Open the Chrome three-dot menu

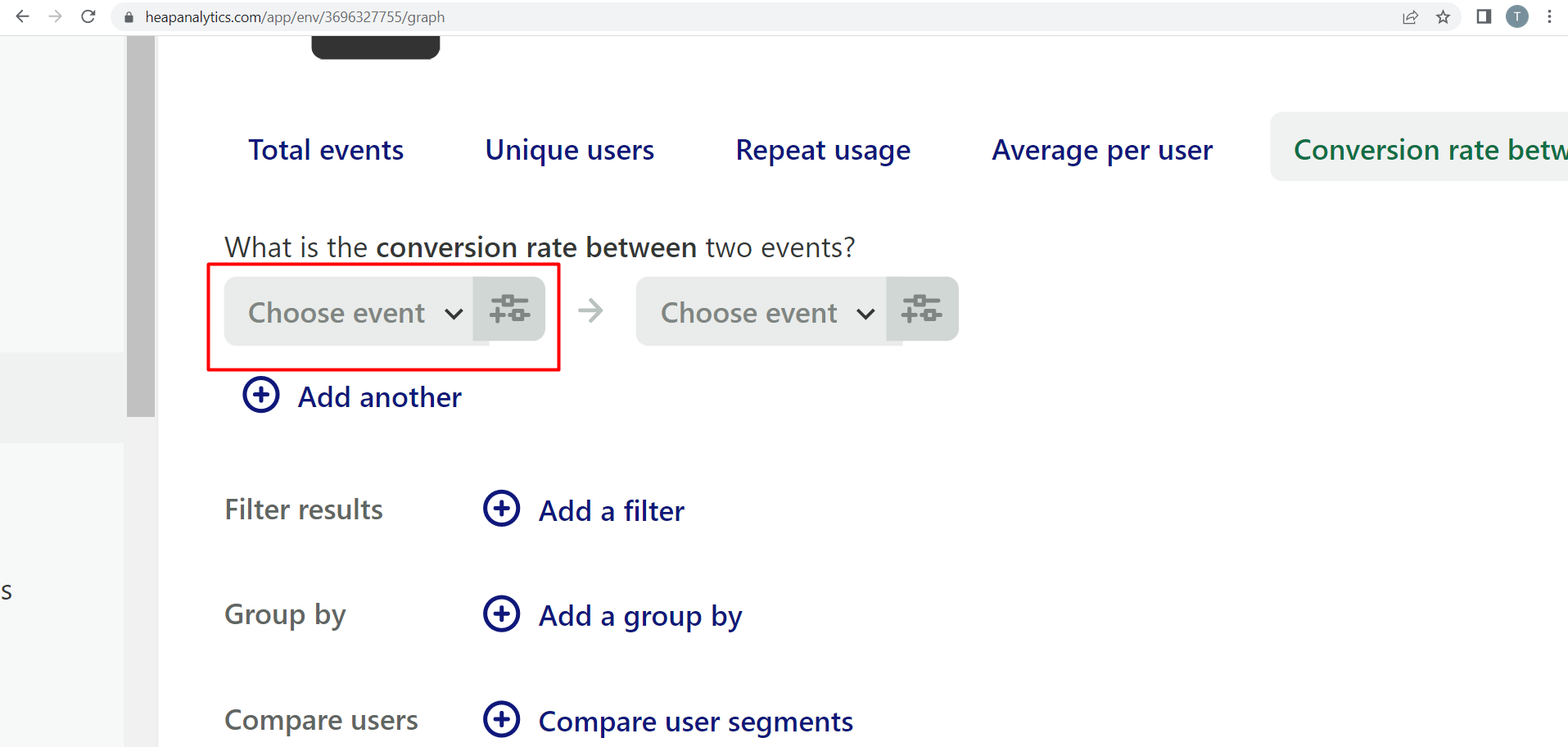pos(1549,16)
